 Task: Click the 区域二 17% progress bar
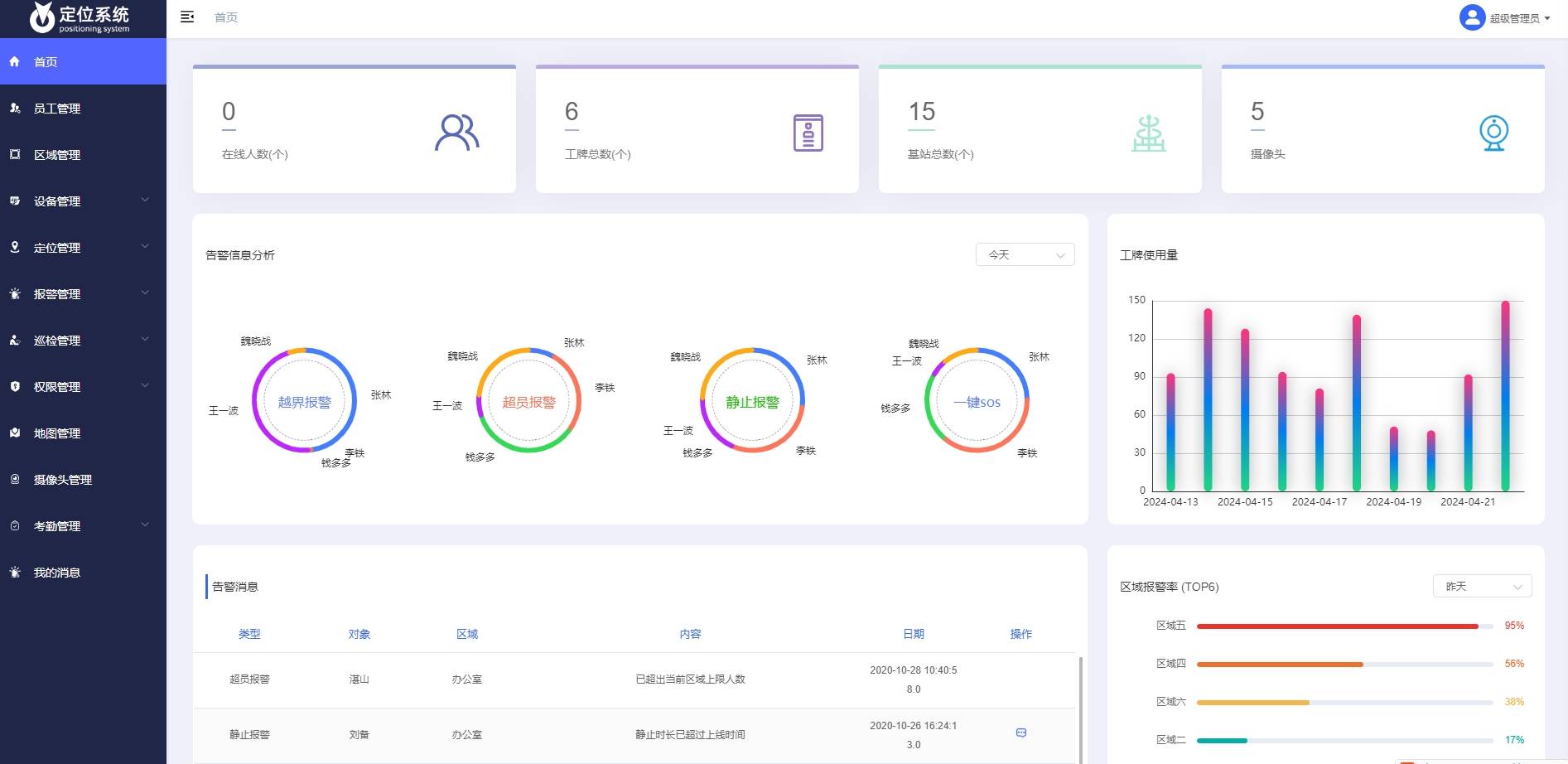tap(1344, 740)
